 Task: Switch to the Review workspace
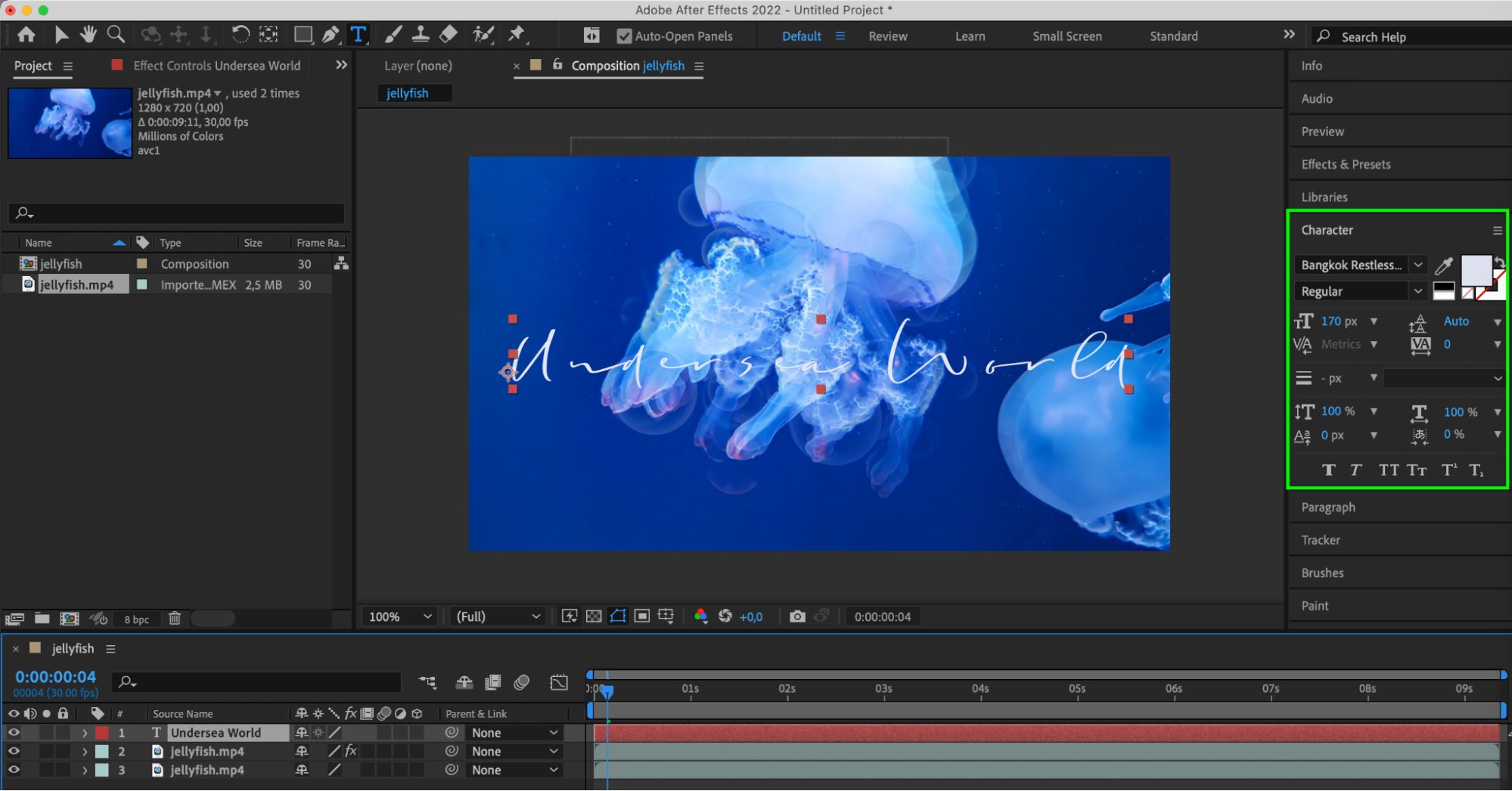887,36
